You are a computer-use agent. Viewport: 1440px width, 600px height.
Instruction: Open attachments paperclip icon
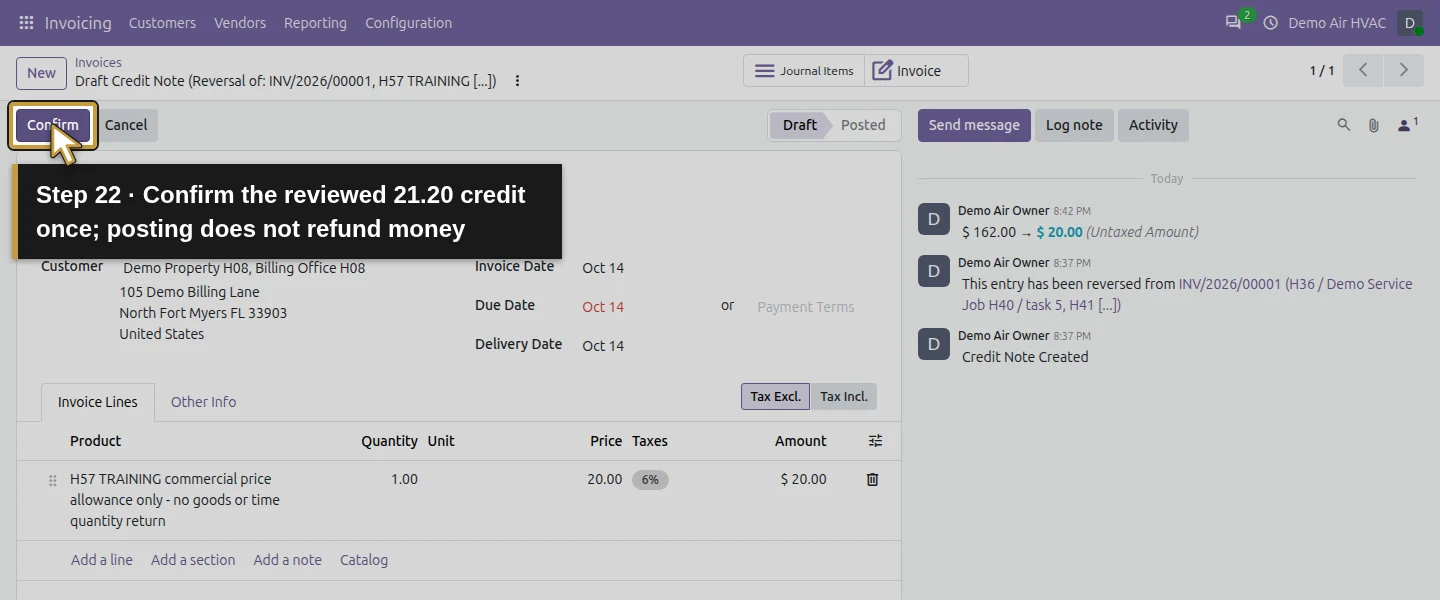(x=1374, y=125)
